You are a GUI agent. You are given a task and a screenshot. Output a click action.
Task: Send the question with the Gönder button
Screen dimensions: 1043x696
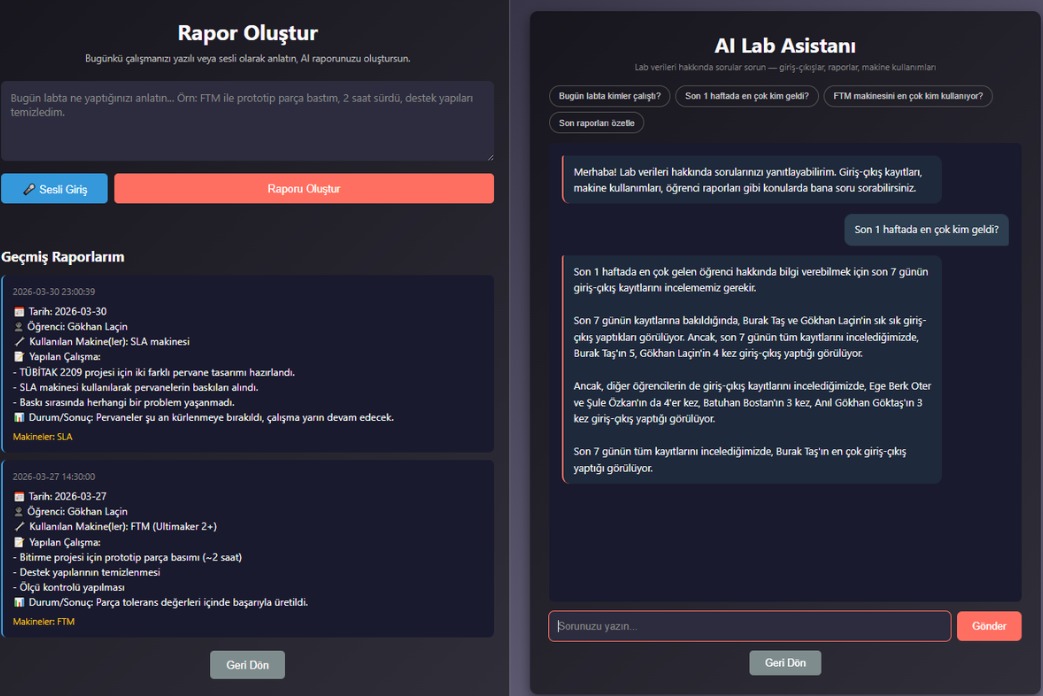point(988,626)
